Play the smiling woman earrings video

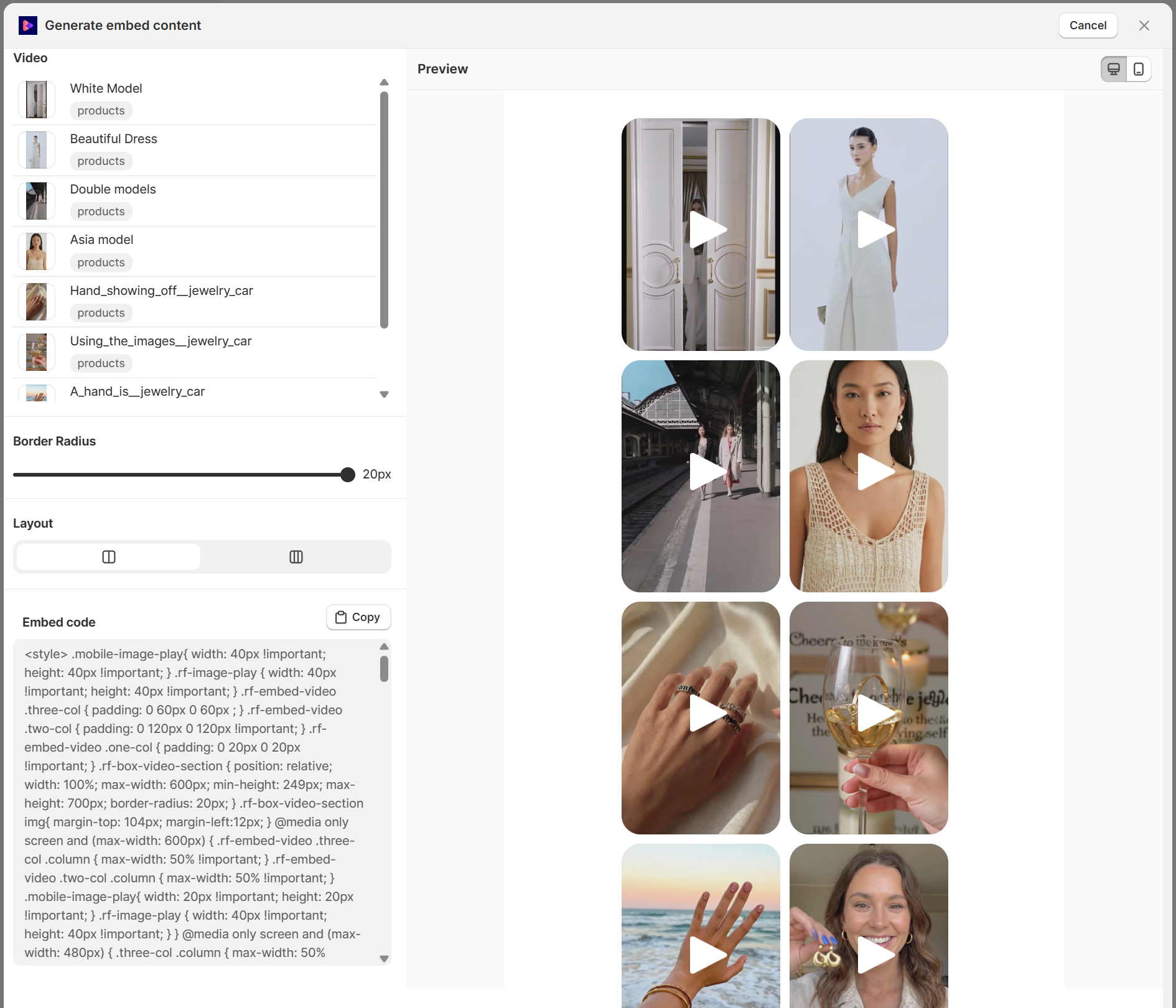(x=876, y=955)
